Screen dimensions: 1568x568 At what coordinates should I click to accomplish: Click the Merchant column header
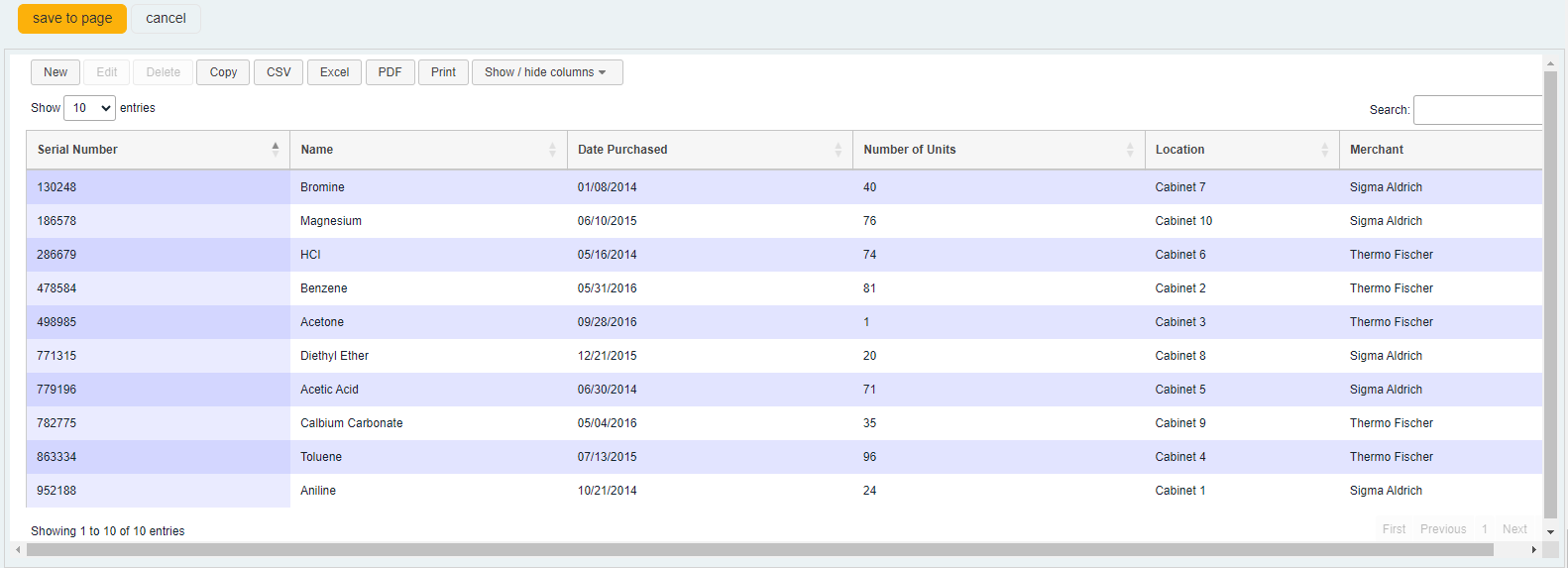tap(1377, 150)
